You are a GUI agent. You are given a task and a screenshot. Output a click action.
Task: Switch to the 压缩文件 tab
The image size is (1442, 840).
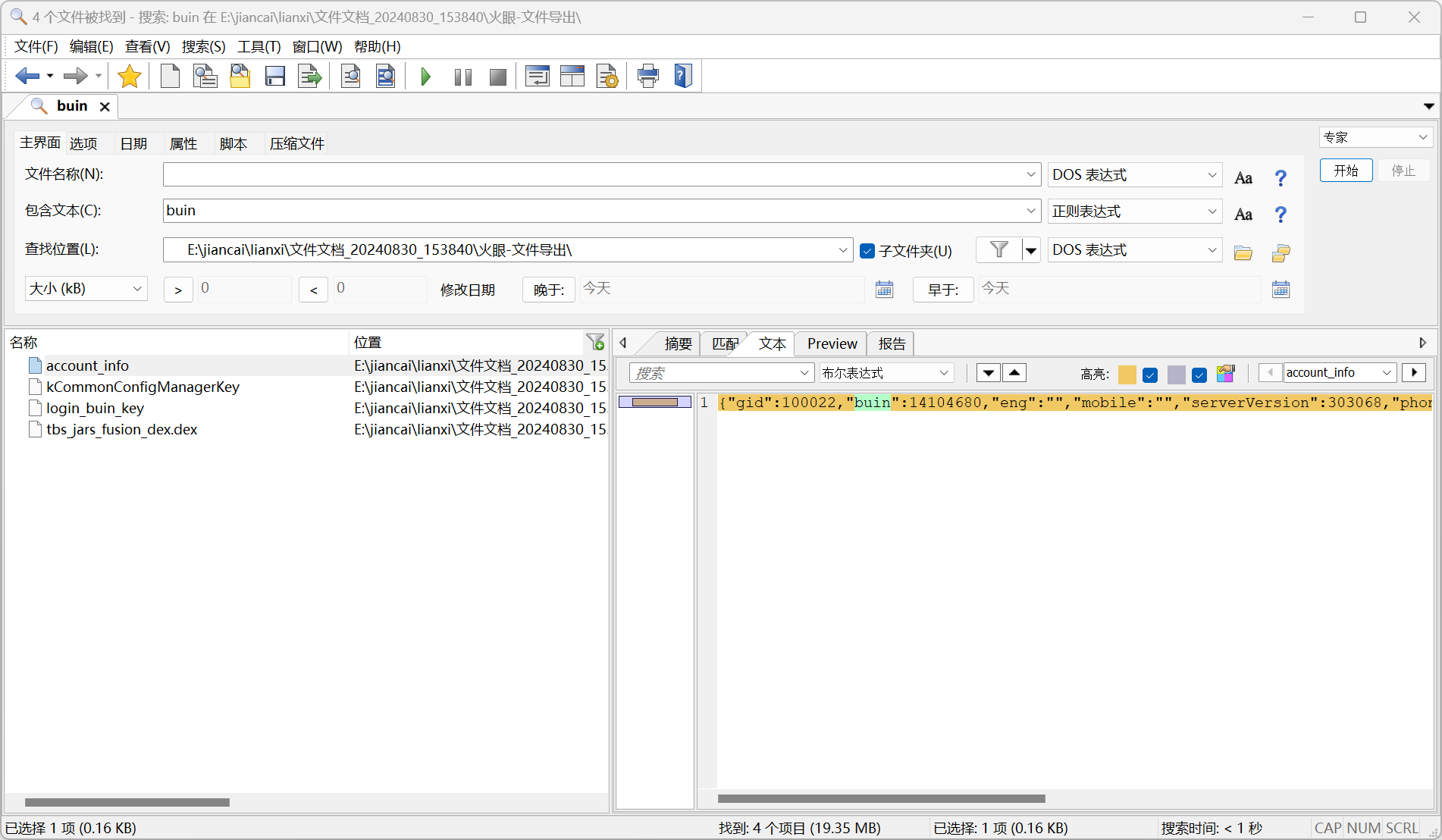click(296, 144)
